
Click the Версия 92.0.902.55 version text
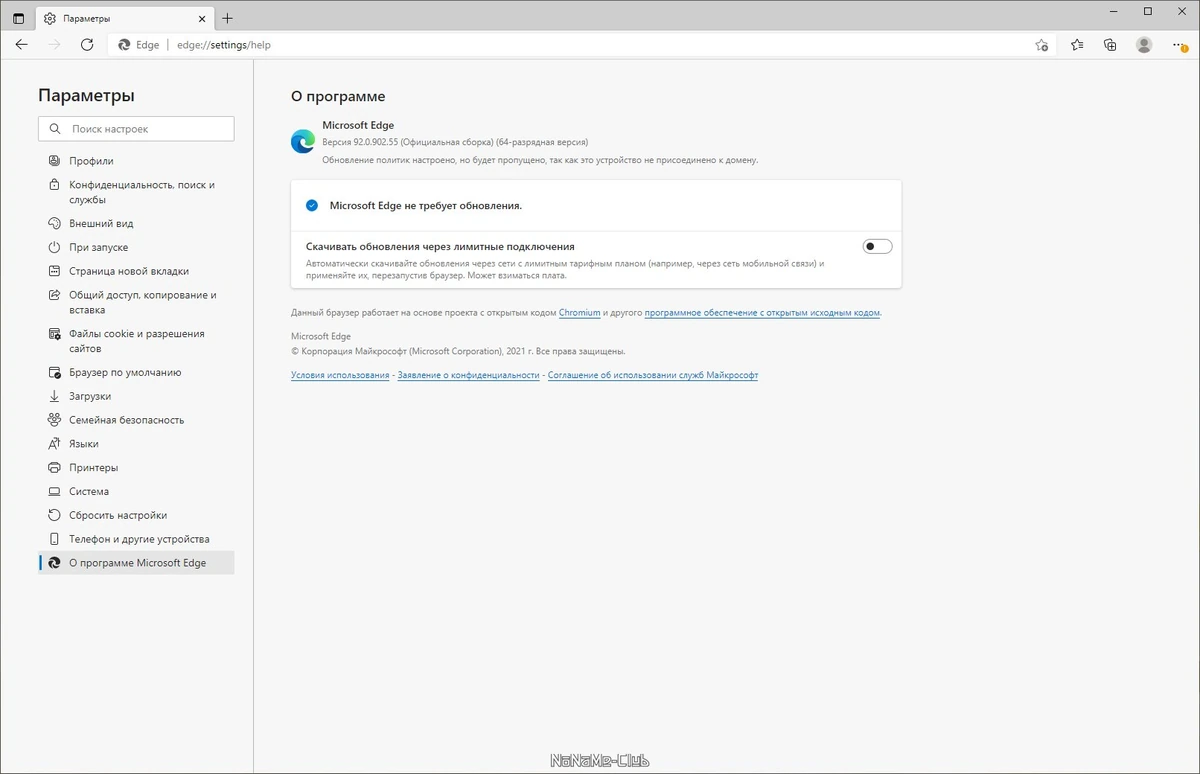point(455,142)
